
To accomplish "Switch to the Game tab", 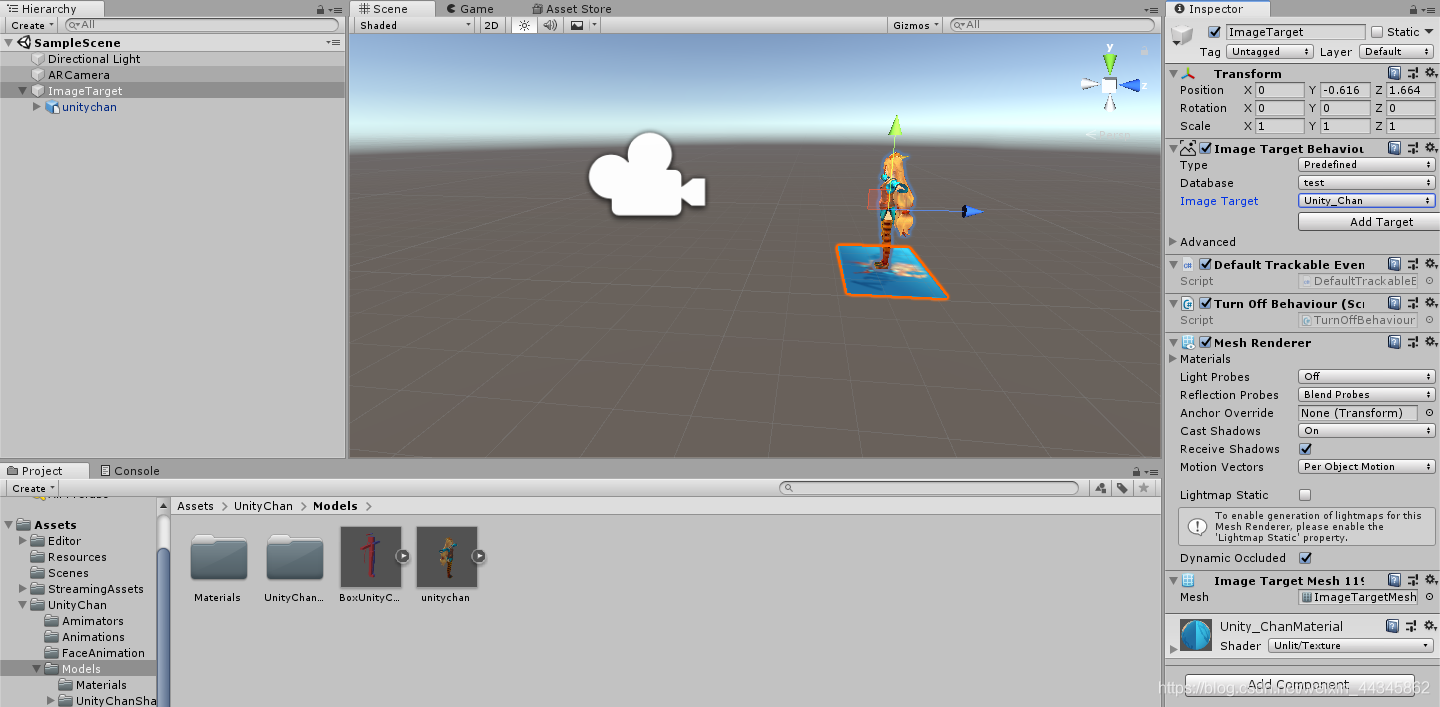I will 469,9.
